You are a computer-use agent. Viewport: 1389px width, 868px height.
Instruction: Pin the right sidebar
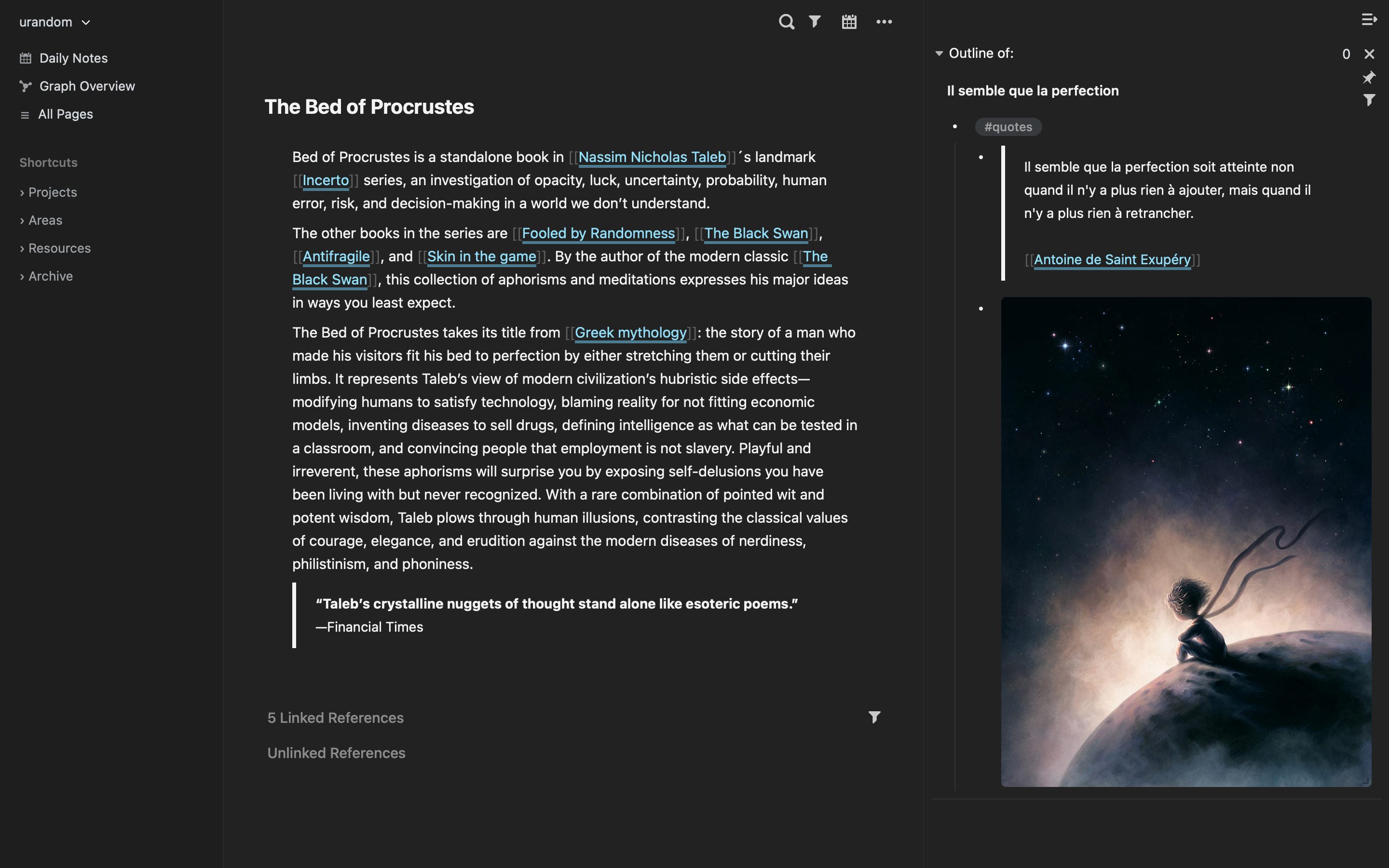click(1370, 77)
